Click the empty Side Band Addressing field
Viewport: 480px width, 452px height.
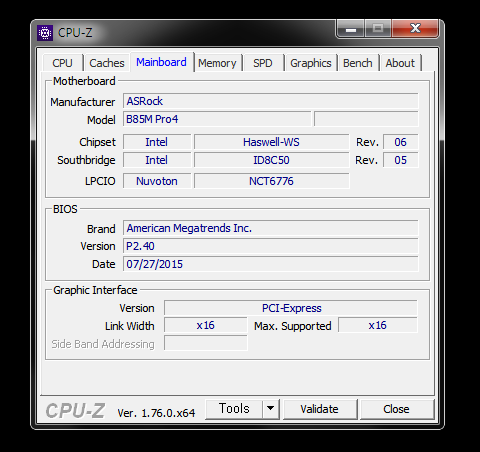(206, 343)
